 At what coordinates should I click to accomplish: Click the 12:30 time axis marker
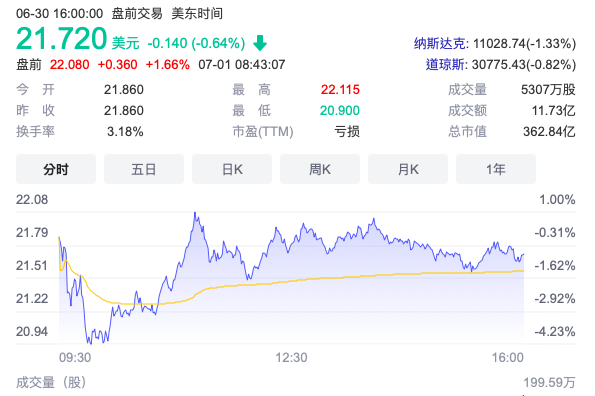pos(291,357)
